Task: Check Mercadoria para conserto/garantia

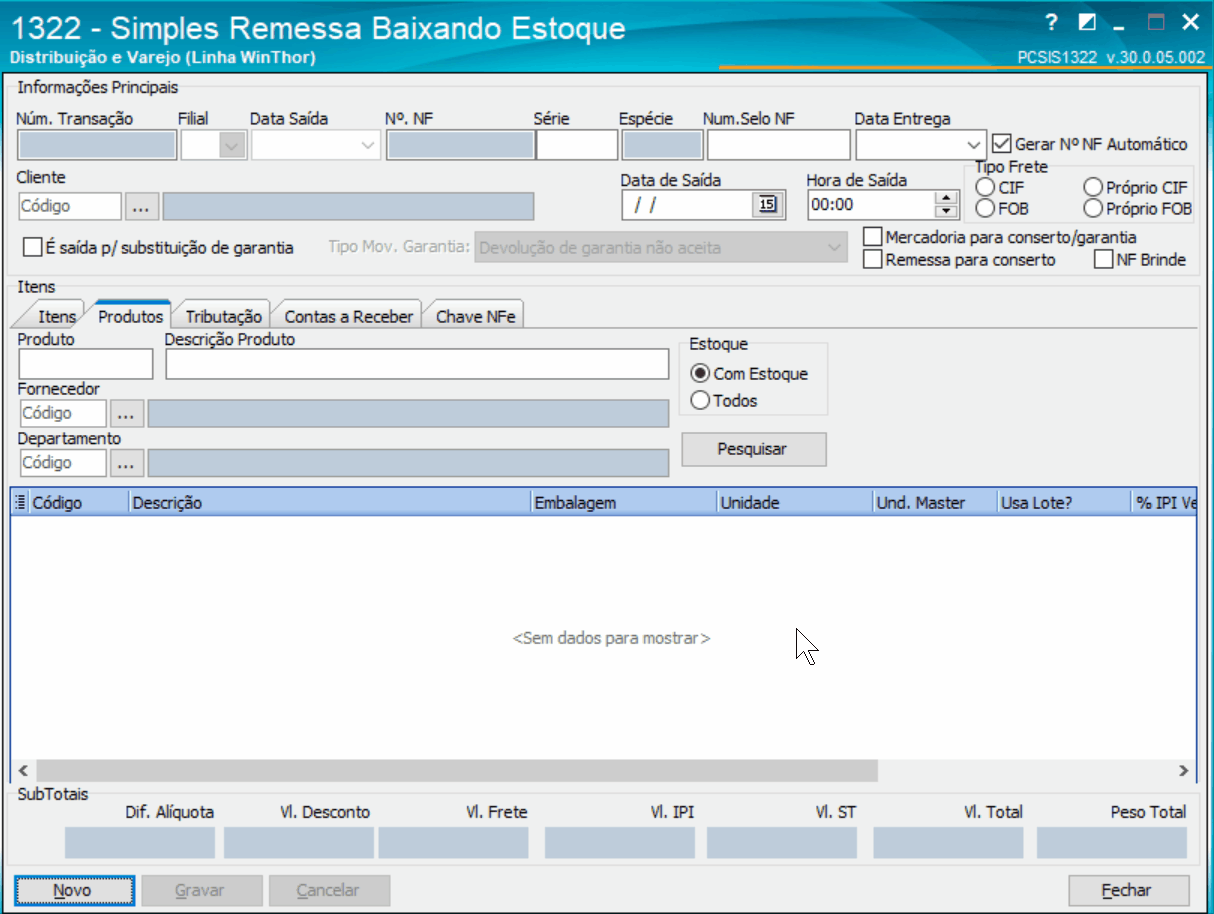Action: [x=873, y=237]
